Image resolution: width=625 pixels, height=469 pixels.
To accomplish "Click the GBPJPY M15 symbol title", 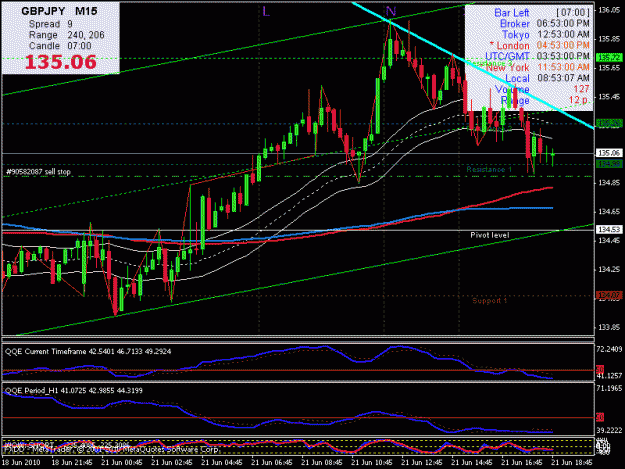I will [59, 11].
